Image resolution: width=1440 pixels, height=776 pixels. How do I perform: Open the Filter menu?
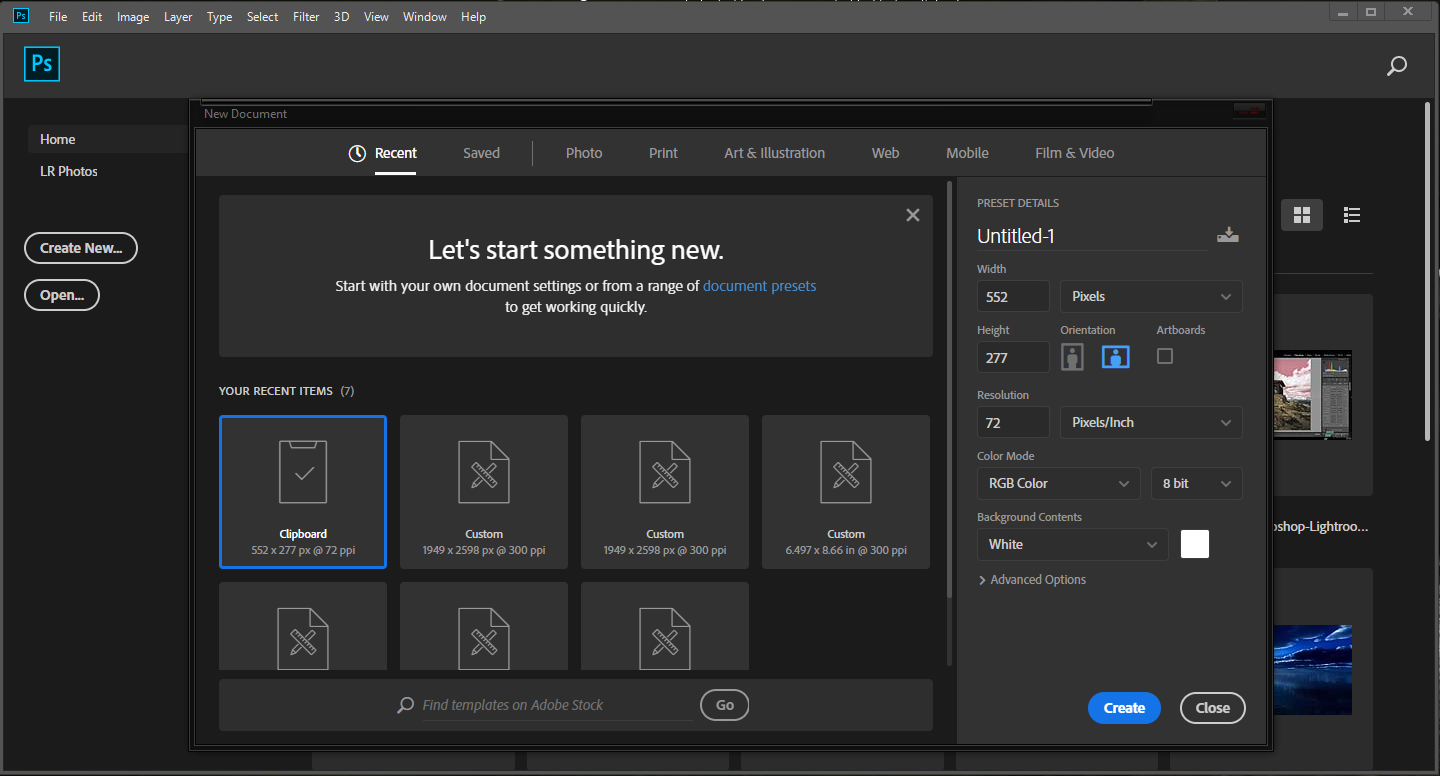click(x=306, y=17)
